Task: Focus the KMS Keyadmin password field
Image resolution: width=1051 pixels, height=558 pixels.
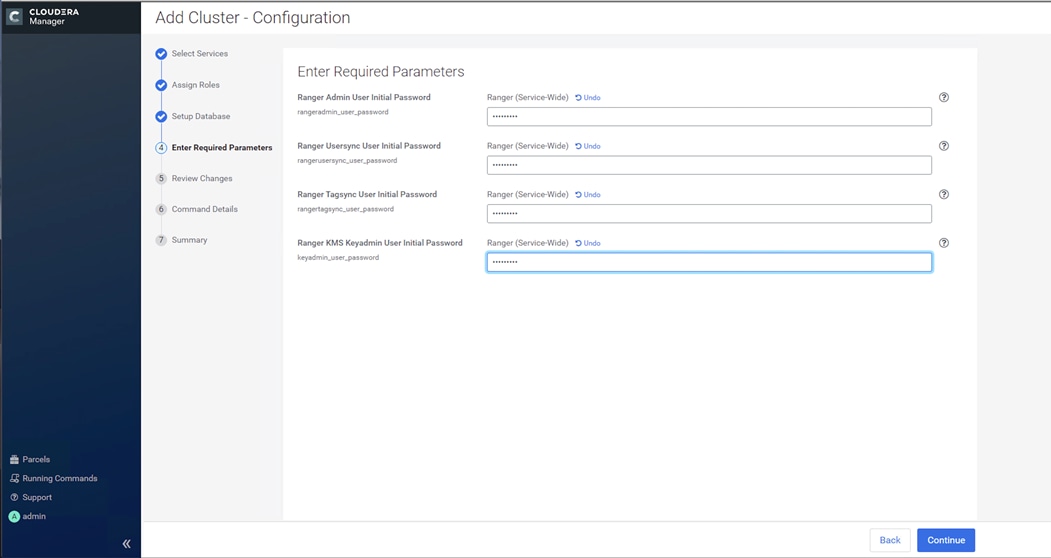Action: pyautogui.click(x=709, y=262)
